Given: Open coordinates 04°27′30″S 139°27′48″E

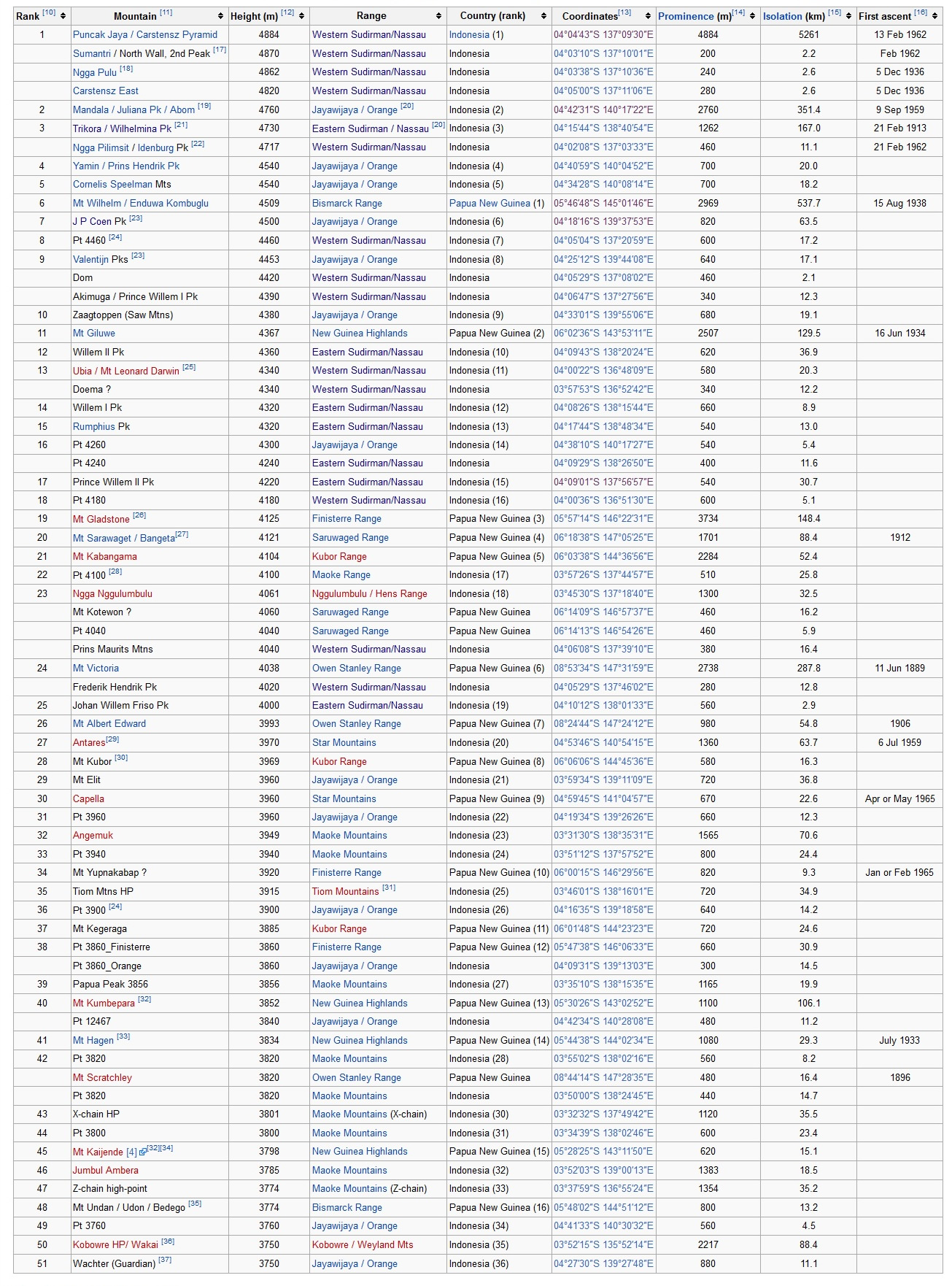Looking at the screenshot, I should coord(603,1263).
